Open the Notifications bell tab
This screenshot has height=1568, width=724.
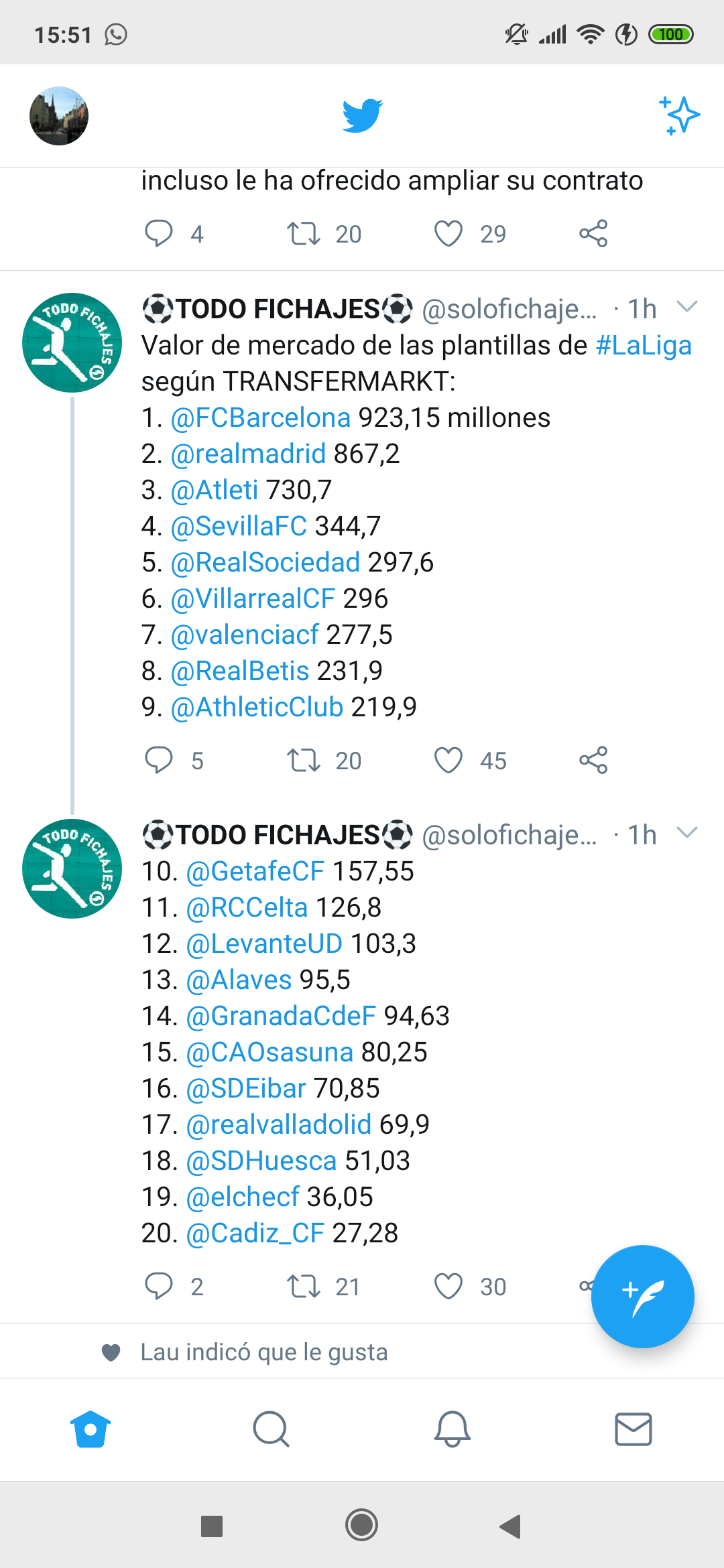[452, 1429]
